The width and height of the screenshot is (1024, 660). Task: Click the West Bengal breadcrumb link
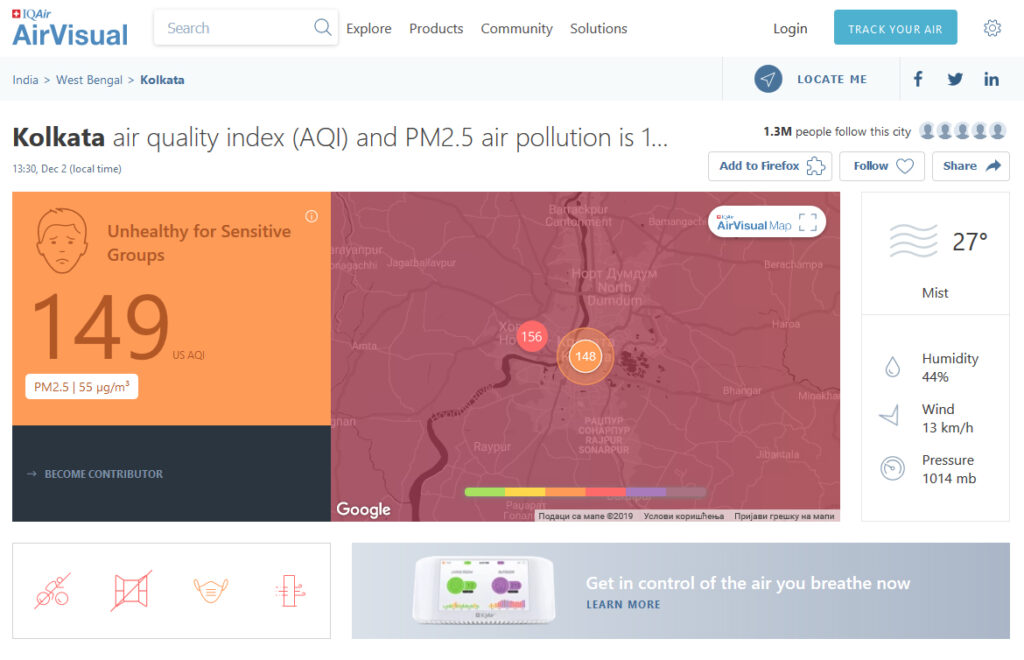click(89, 80)
